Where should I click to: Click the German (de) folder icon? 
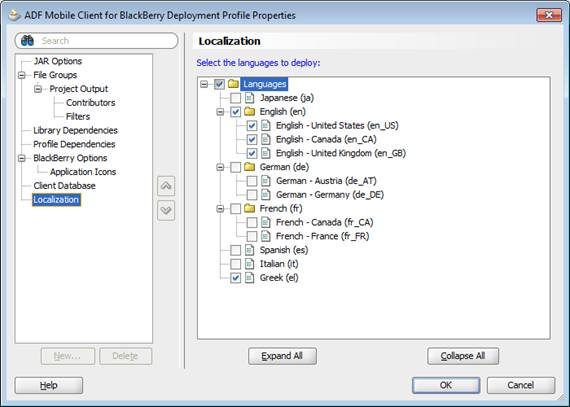click(x=249, y=167)
